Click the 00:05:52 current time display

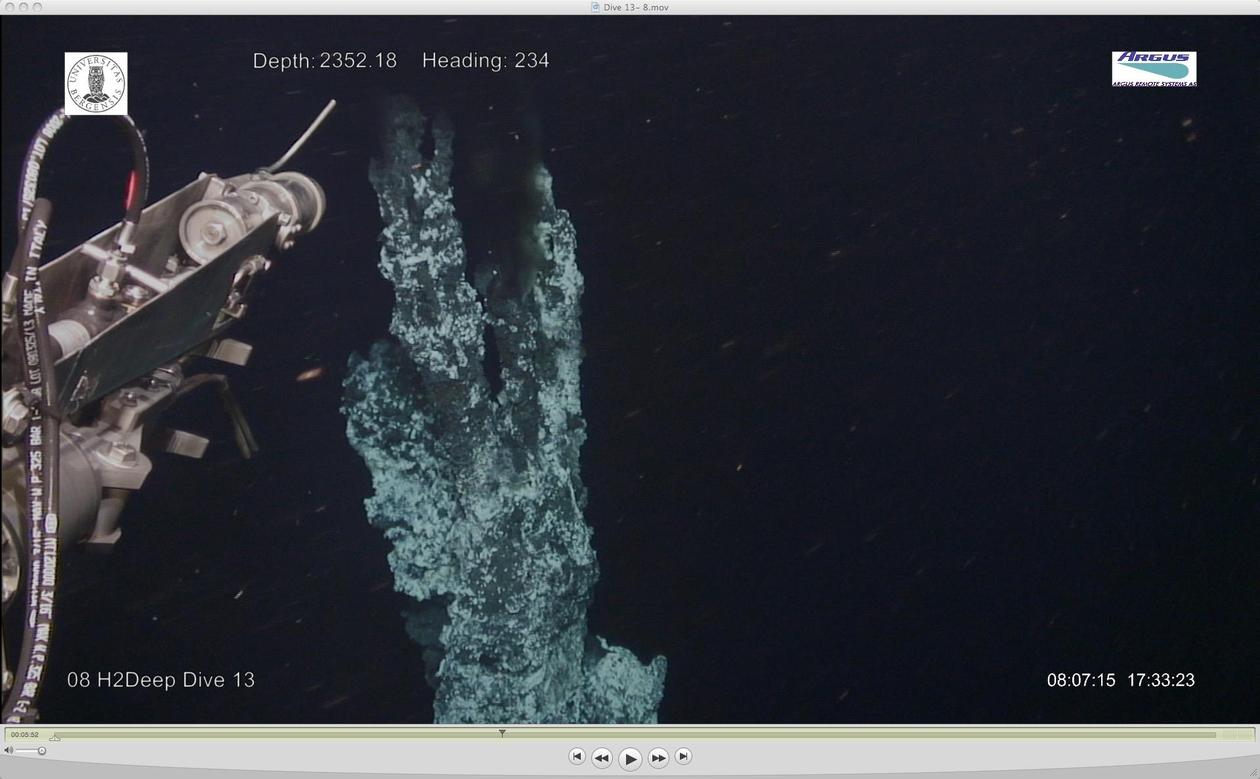point(25,735)
